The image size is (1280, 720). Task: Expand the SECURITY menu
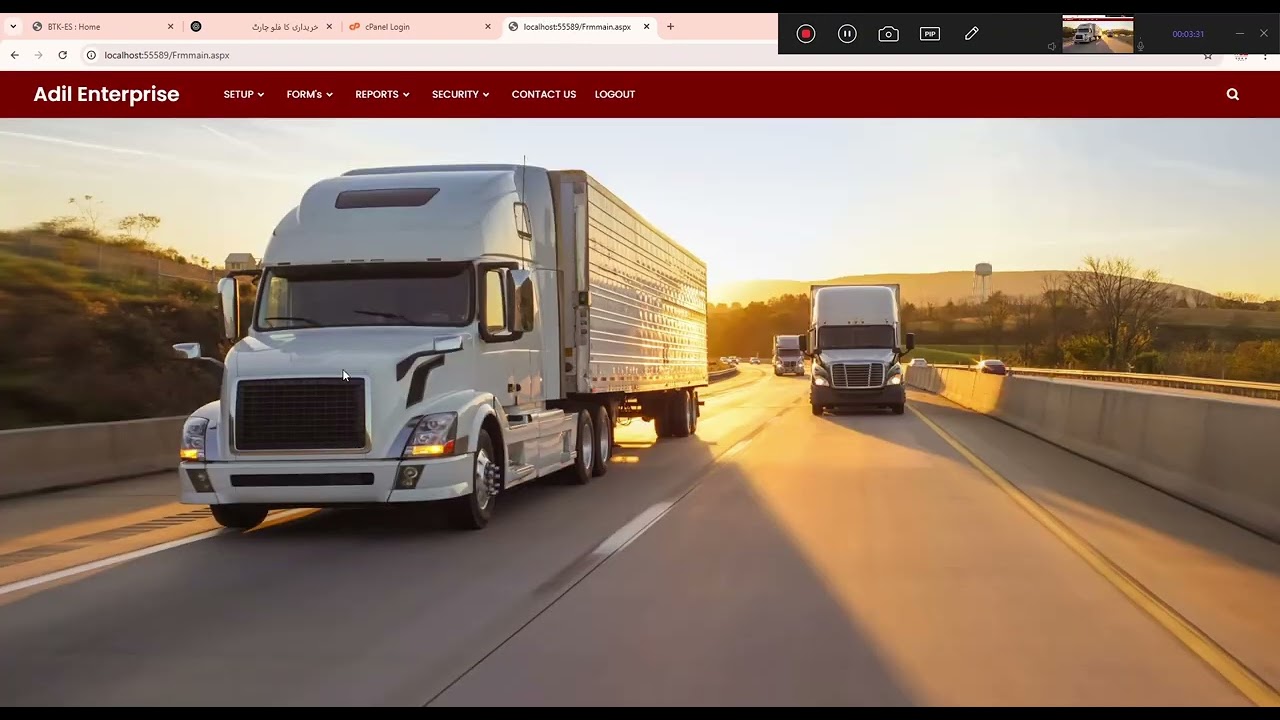461,94
